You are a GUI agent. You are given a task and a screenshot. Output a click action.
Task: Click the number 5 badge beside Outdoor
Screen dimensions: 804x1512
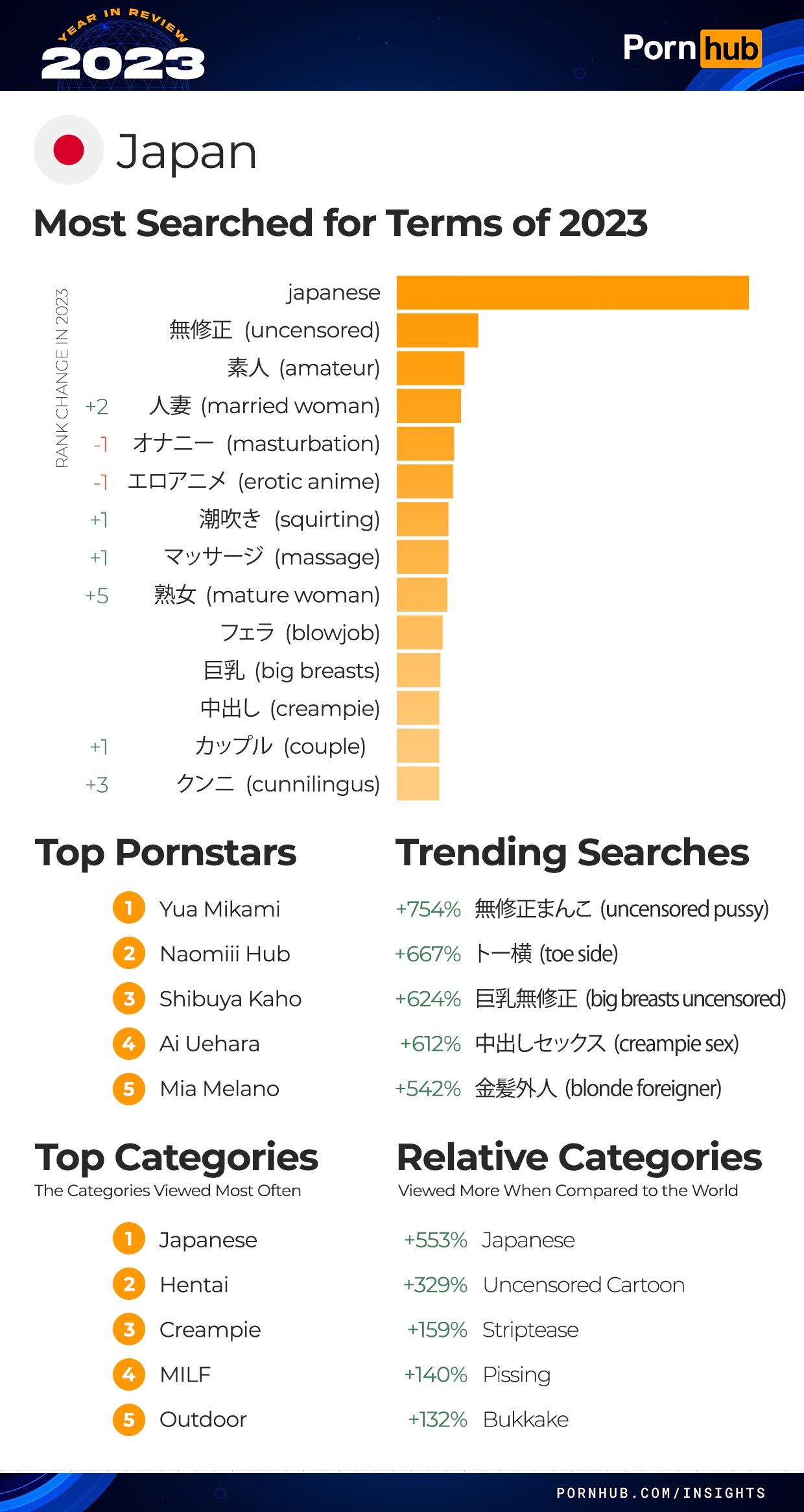coord(129,1419)
